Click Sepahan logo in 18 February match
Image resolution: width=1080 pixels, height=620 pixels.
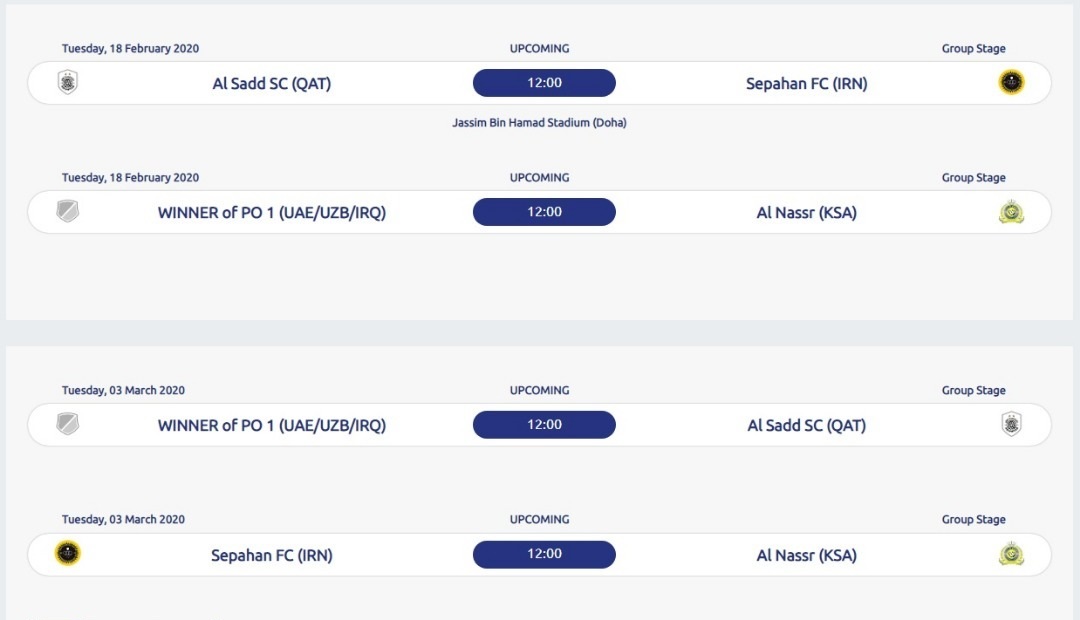1011,83
